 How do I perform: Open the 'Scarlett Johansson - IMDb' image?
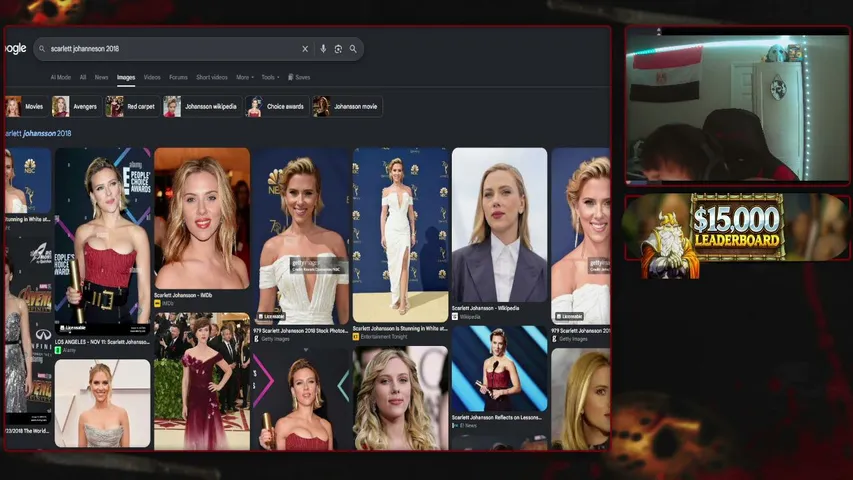pyautogui.click(x=202, y=218)
